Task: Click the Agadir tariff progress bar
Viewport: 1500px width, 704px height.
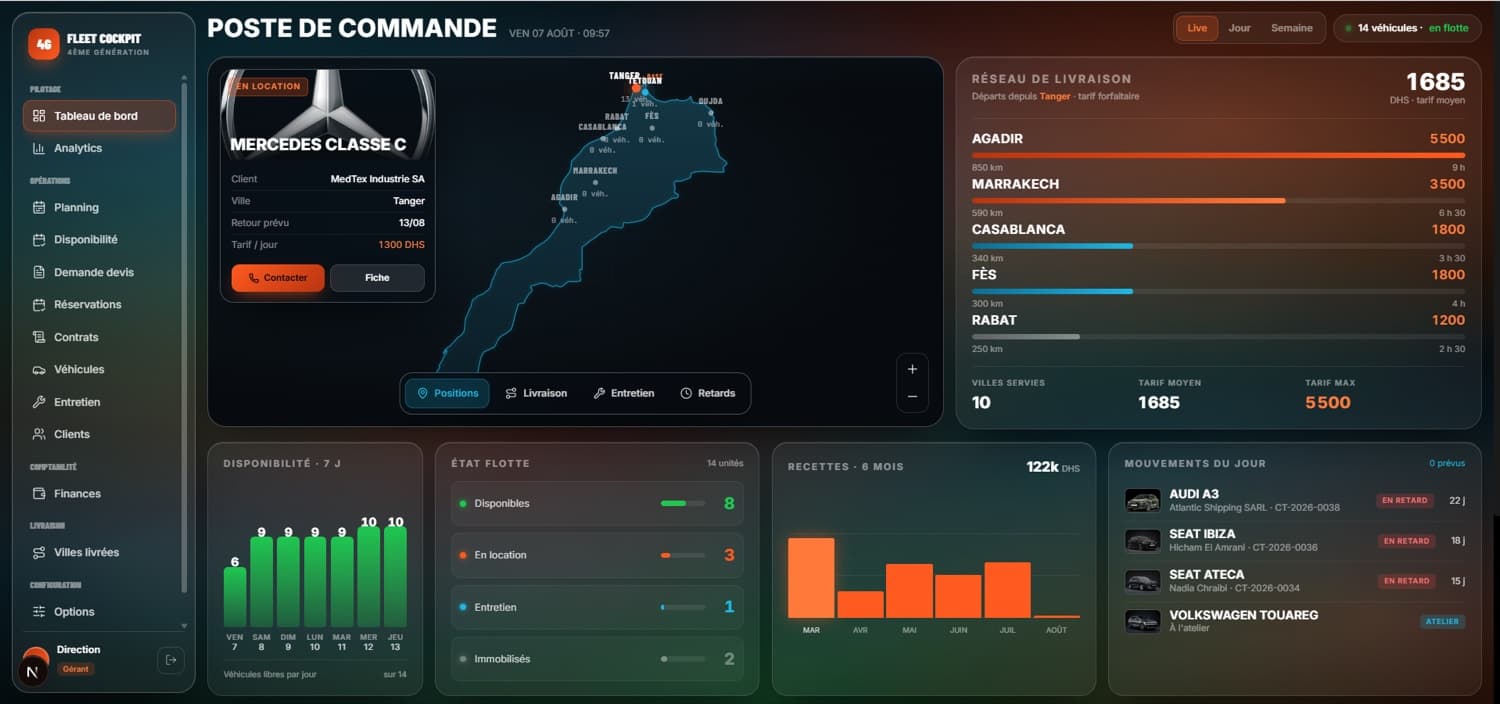Action: pos(1218,155)
